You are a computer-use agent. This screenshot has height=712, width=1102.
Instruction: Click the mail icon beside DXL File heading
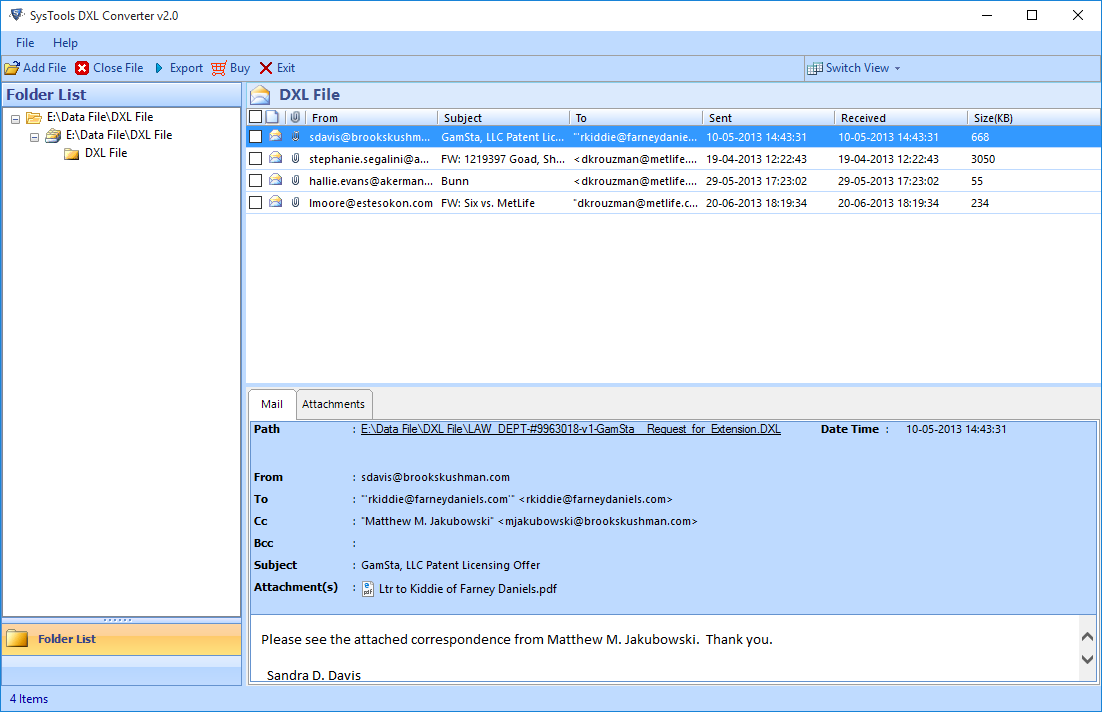click(x=260, y=95)
